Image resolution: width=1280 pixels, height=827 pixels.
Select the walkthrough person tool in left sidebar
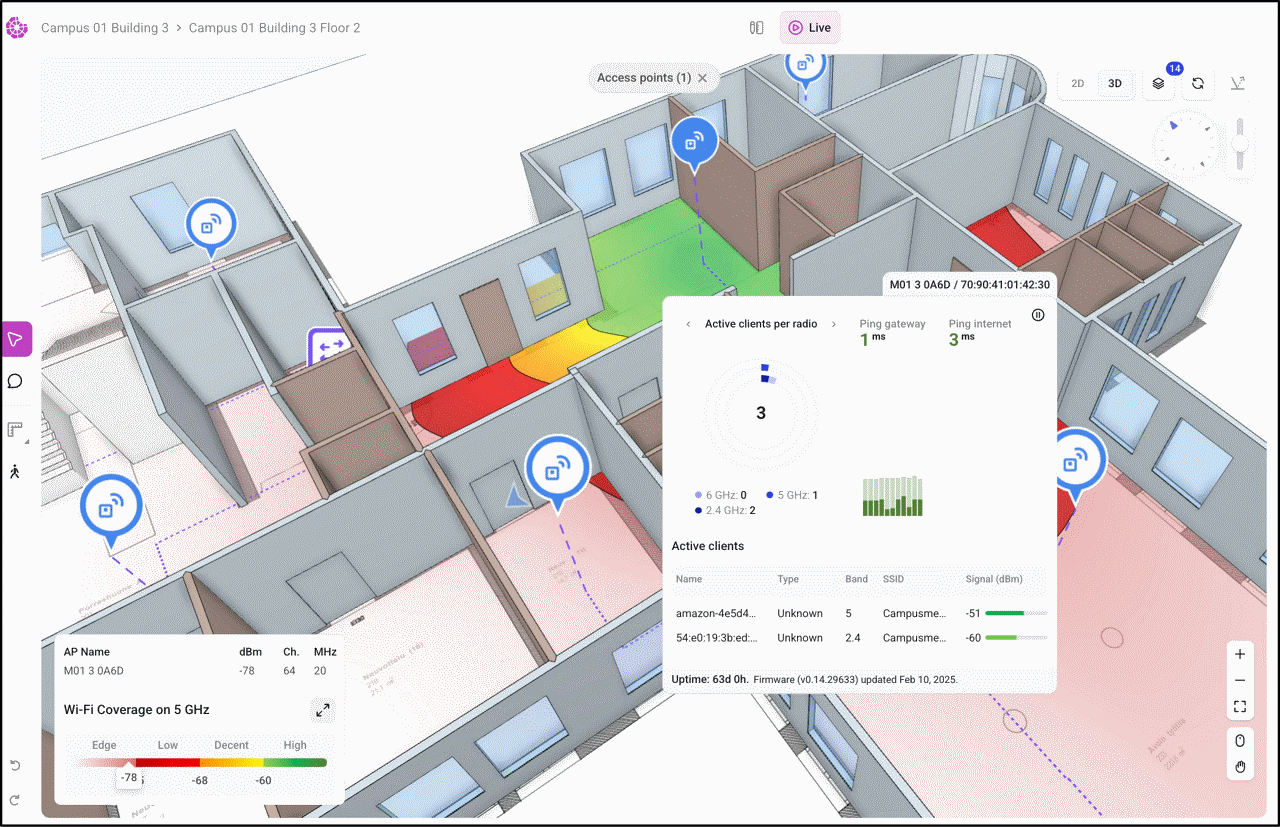coord(15,471)
